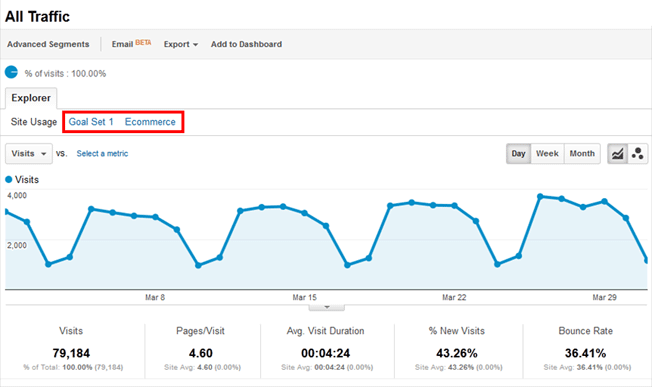Click the Mar 15 axis label

[304, 297]
